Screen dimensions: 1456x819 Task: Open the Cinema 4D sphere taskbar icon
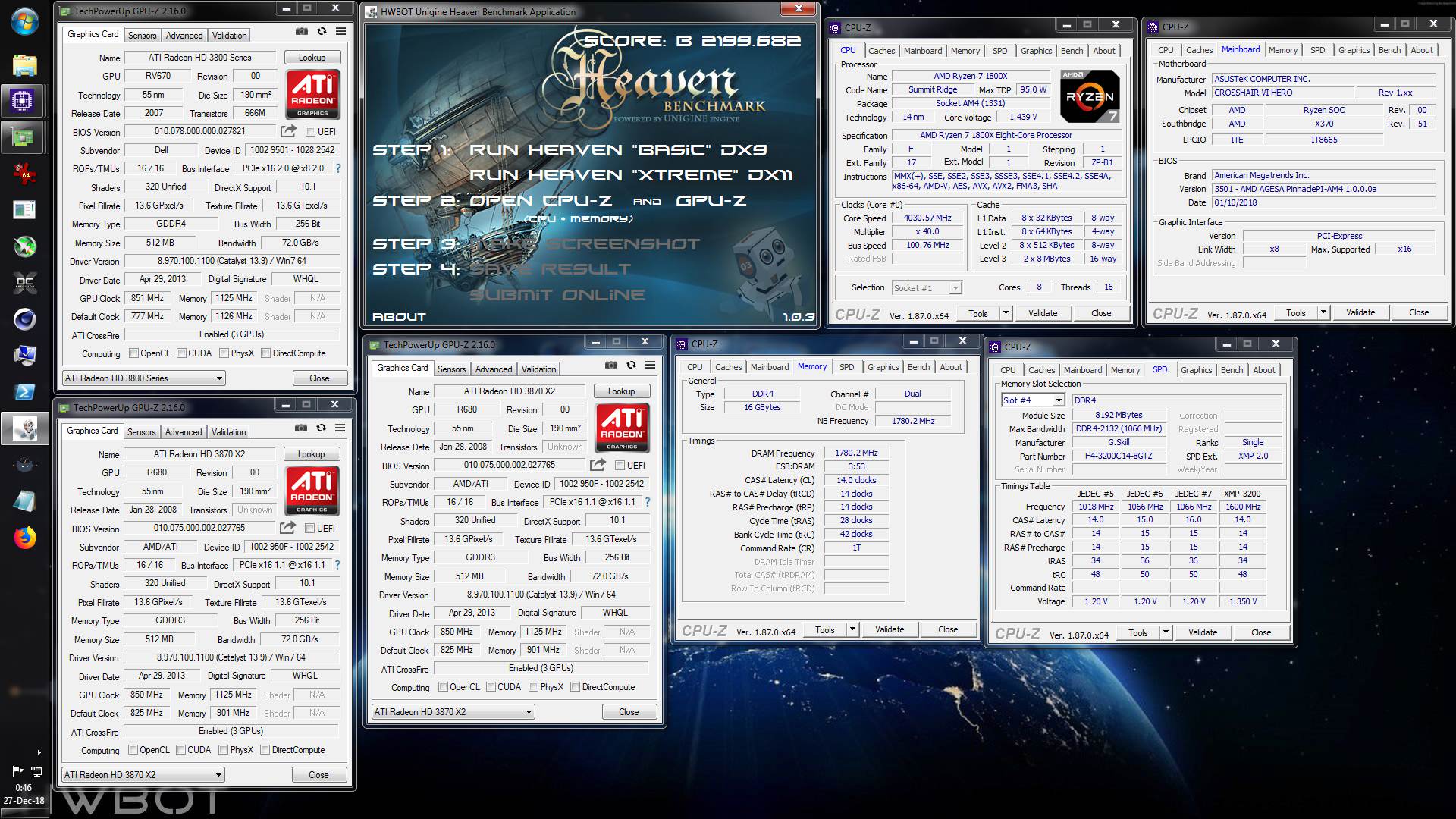[25, 319]
